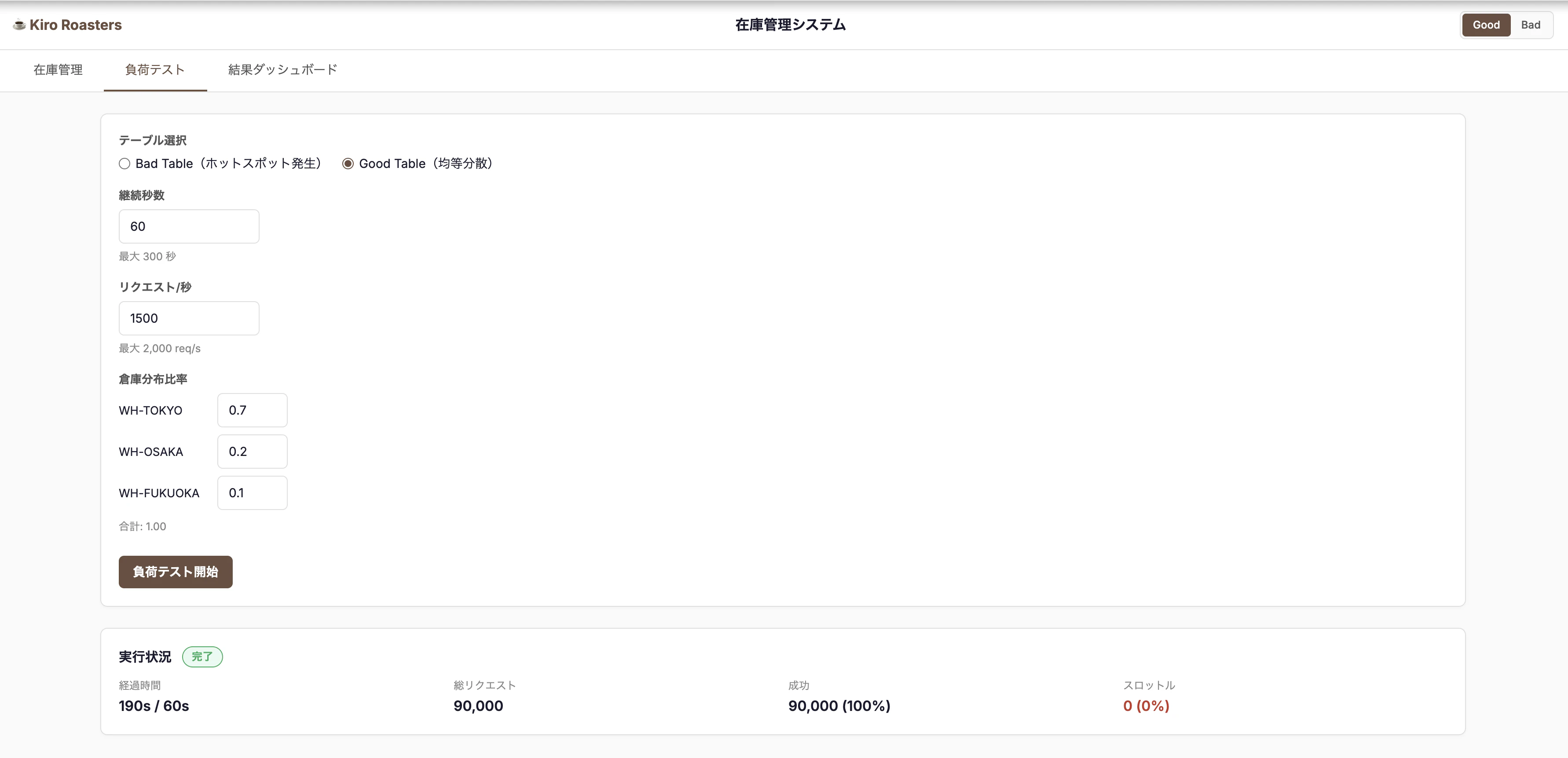Start the load test with 負荷テスト開始
This screenshot has width=1568, height=758.
click(175, 572)
